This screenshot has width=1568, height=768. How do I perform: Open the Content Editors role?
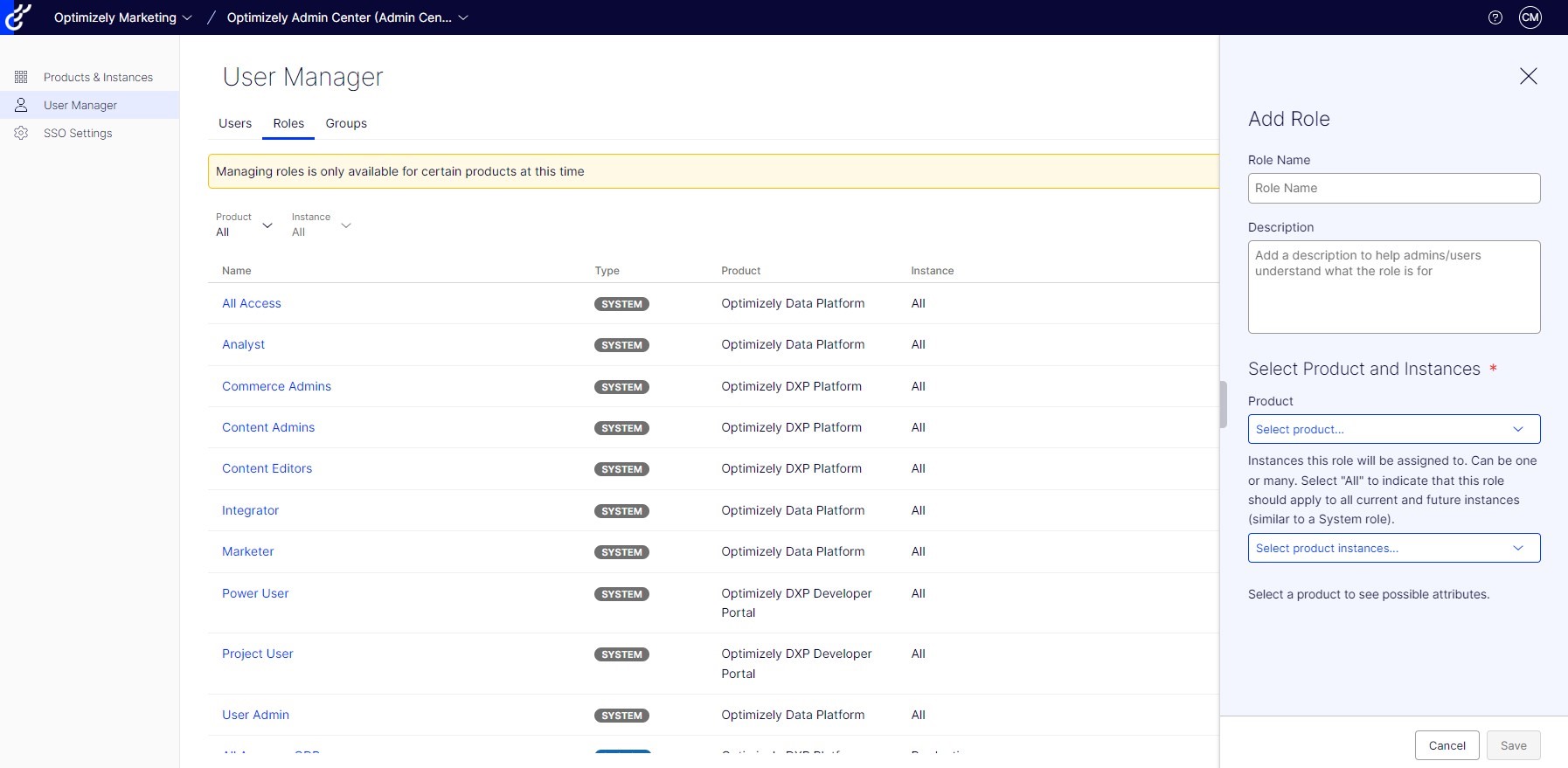point(267,468)
